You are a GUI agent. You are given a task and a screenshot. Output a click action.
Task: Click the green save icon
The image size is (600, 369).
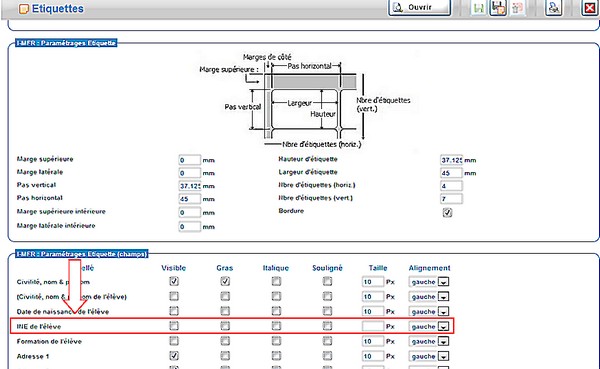[x=478, y=8]
